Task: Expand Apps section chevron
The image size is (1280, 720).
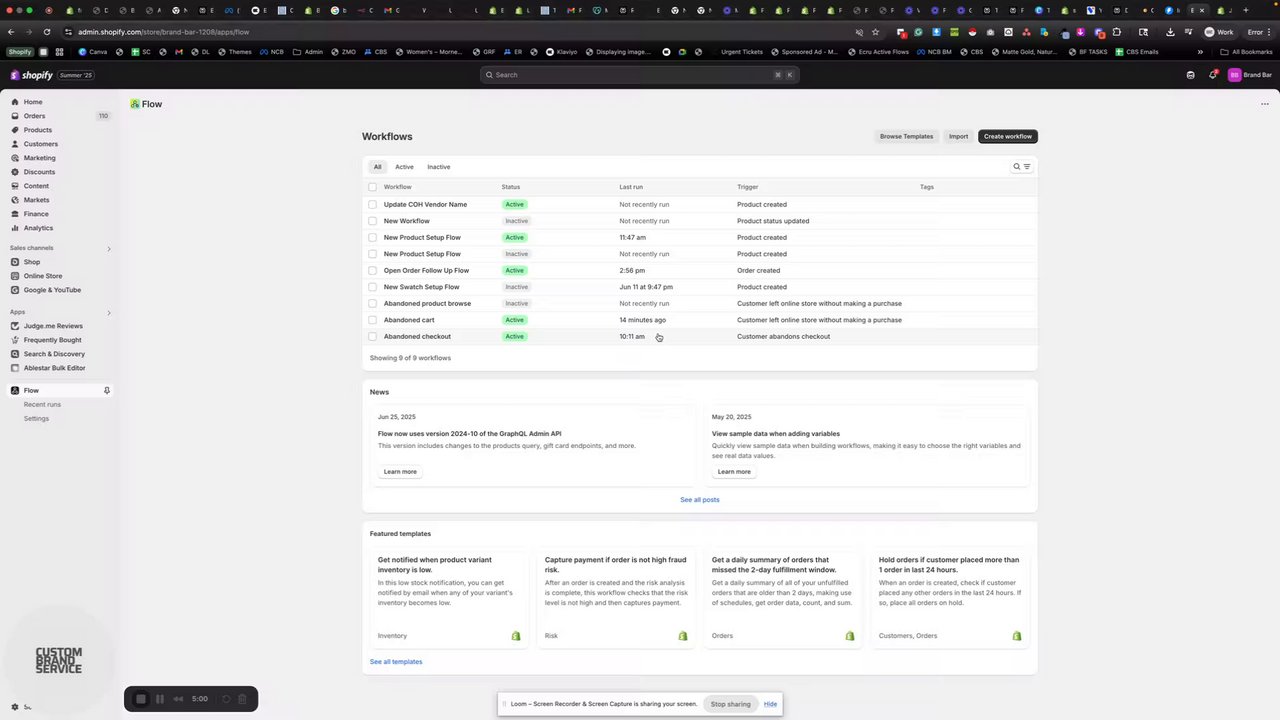Action: tap(109, 312)
